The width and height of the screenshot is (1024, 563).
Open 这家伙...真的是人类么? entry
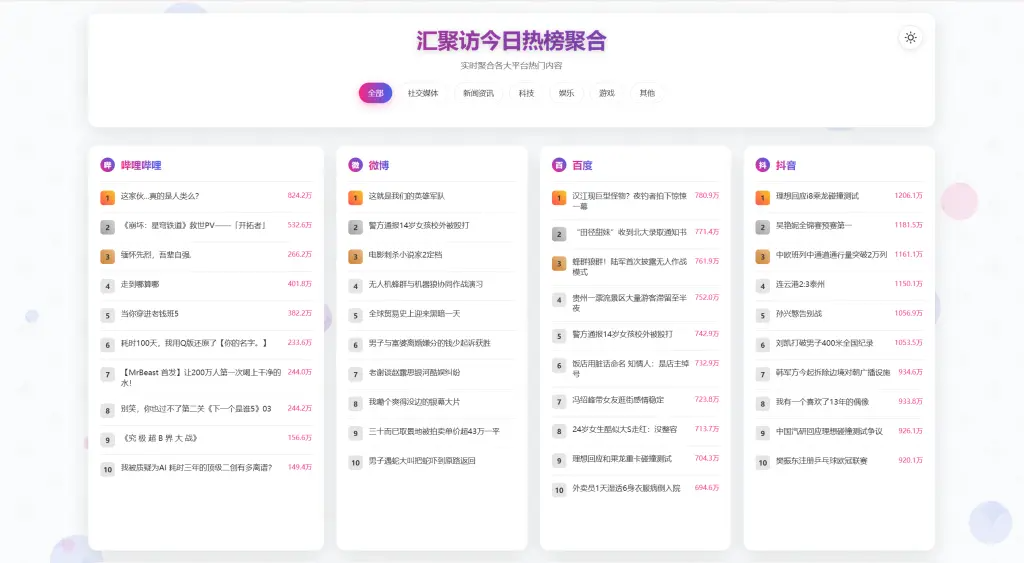pos(160,196)
